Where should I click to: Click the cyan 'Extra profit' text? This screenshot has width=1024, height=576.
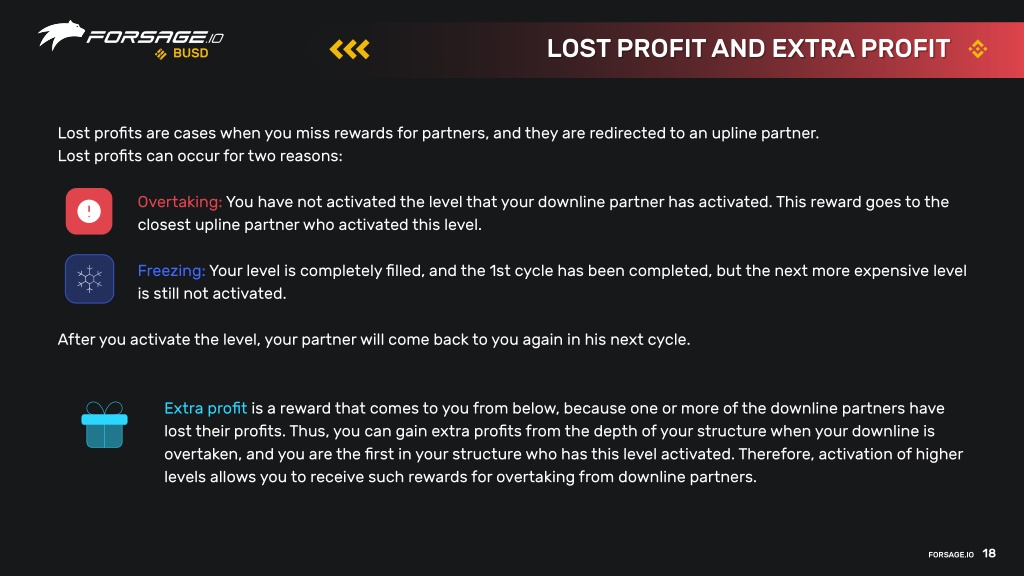205,408
